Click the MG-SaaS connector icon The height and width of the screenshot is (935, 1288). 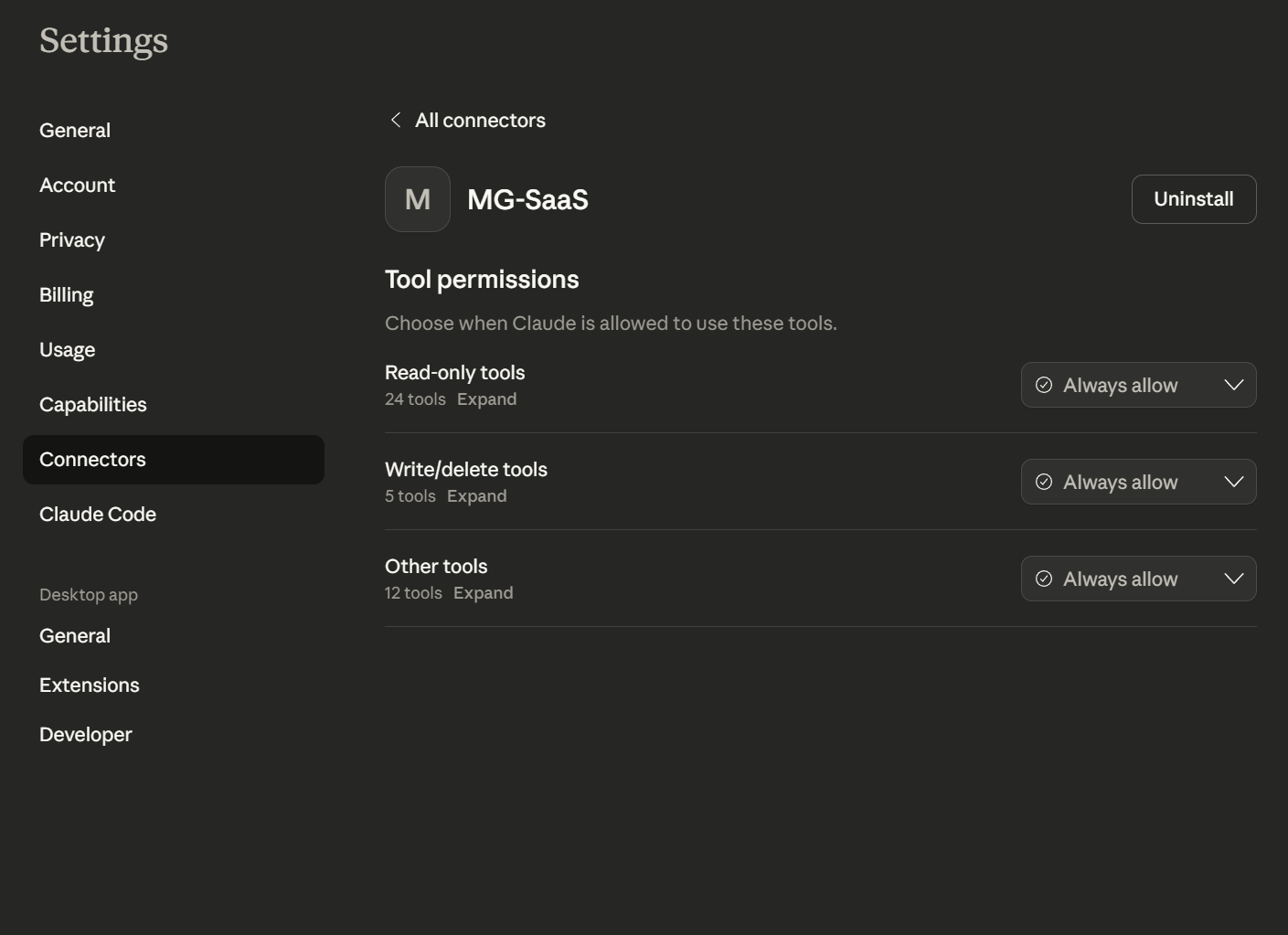[x=417, y=198]
